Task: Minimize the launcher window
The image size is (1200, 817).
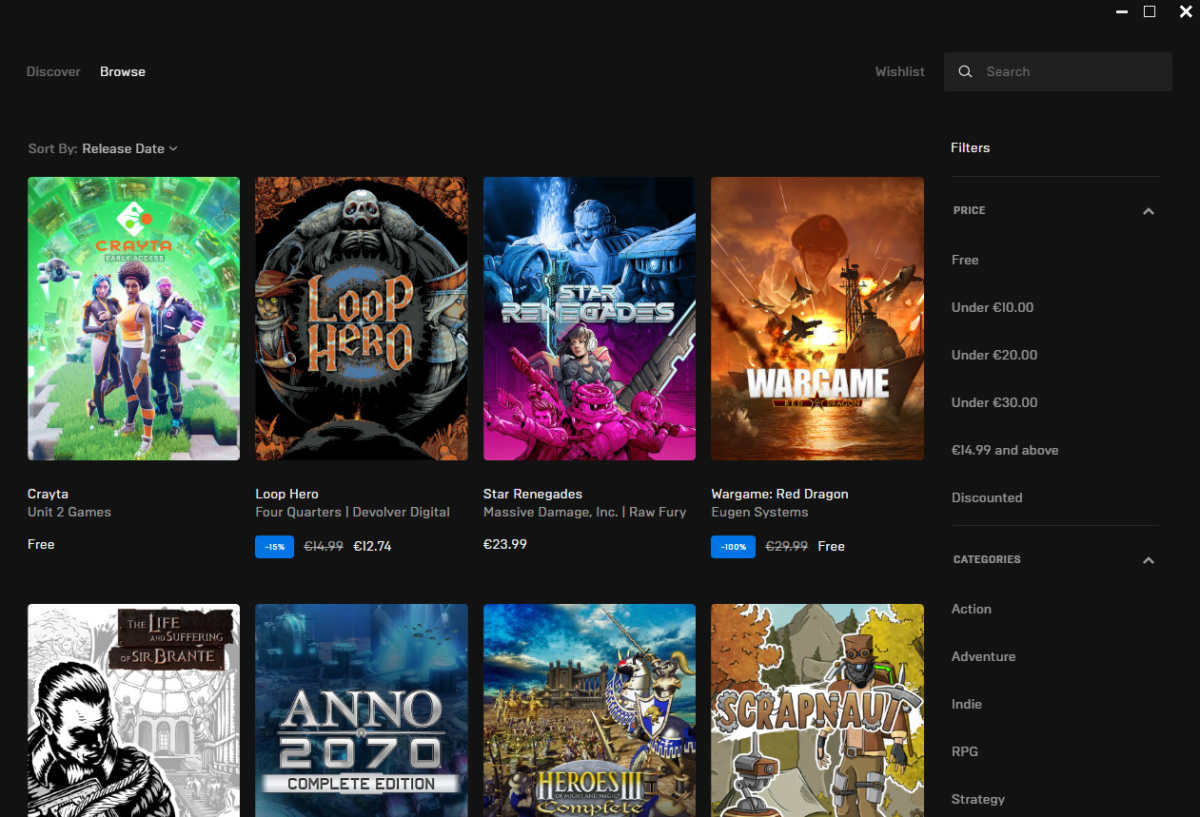Action: pyautogui.click(x=1121, y=12)
